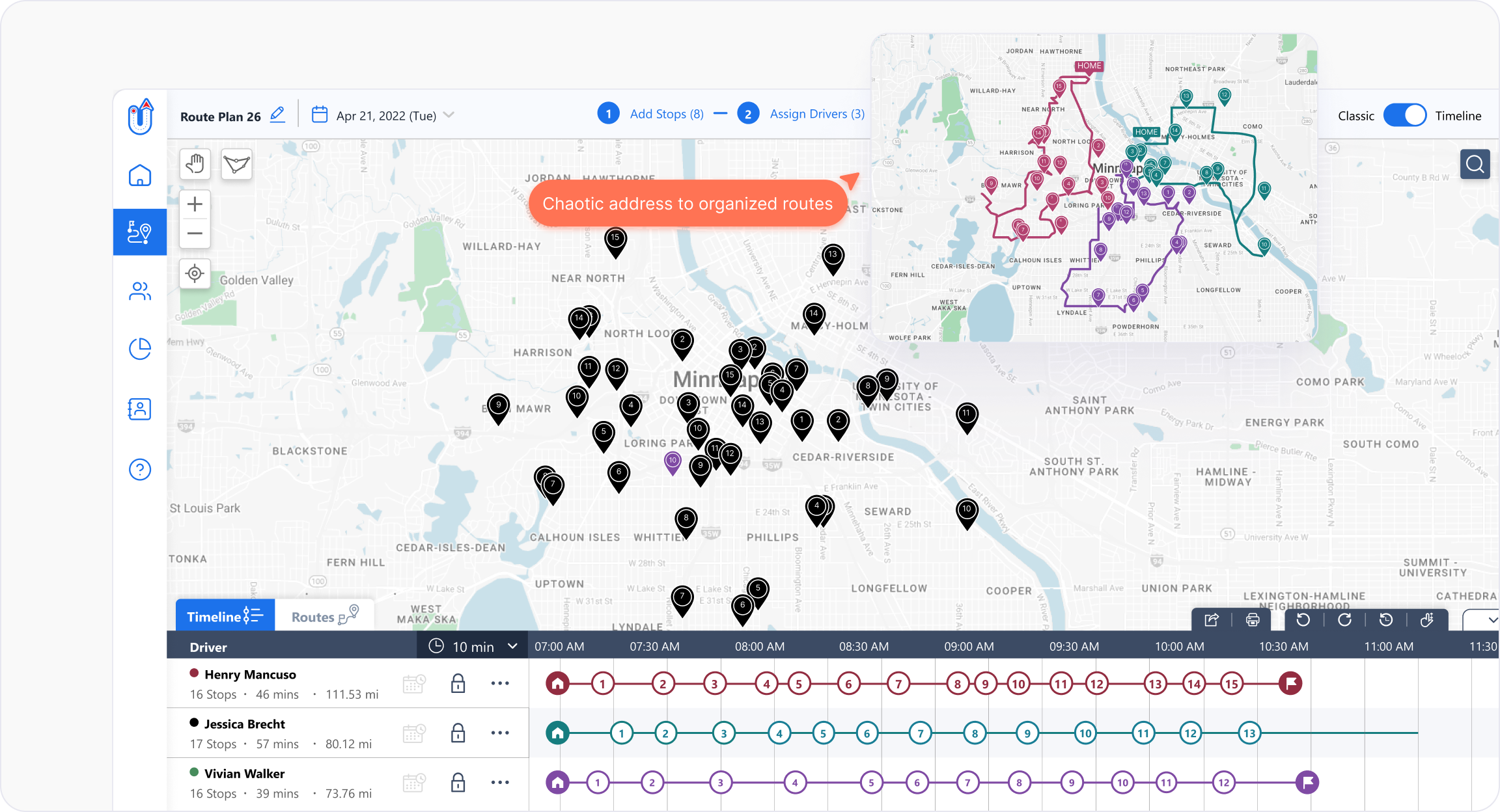Screen dimensions: 1500x812
Task: Click stop 8 on Henry Mancuso's timeline
Action: [x=957, y=684]
